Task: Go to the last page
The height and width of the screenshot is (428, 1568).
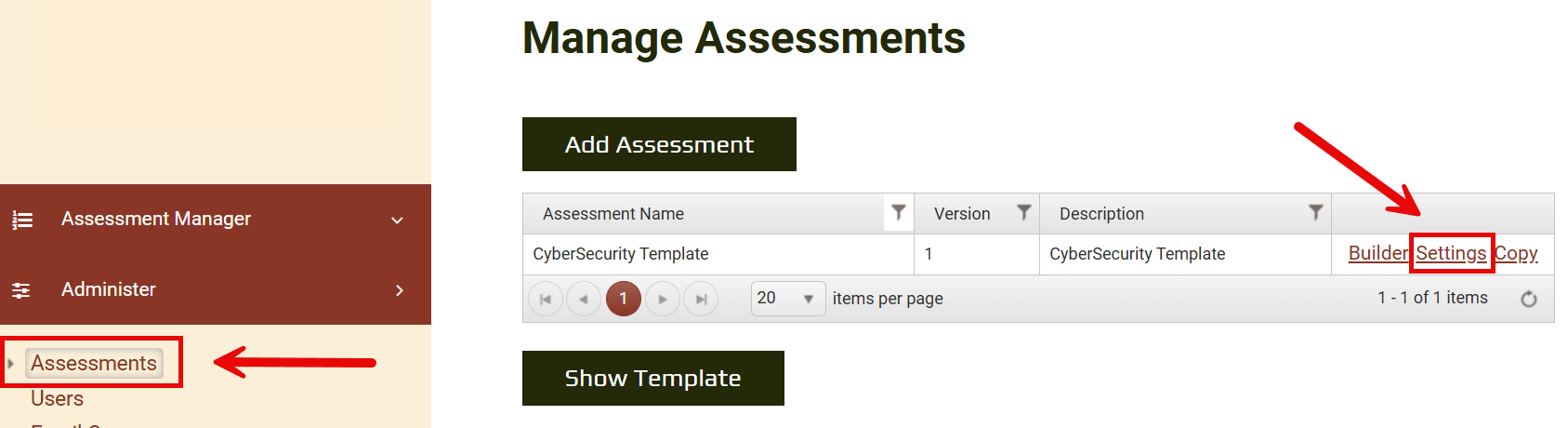Action: click(x=701, y=299)
